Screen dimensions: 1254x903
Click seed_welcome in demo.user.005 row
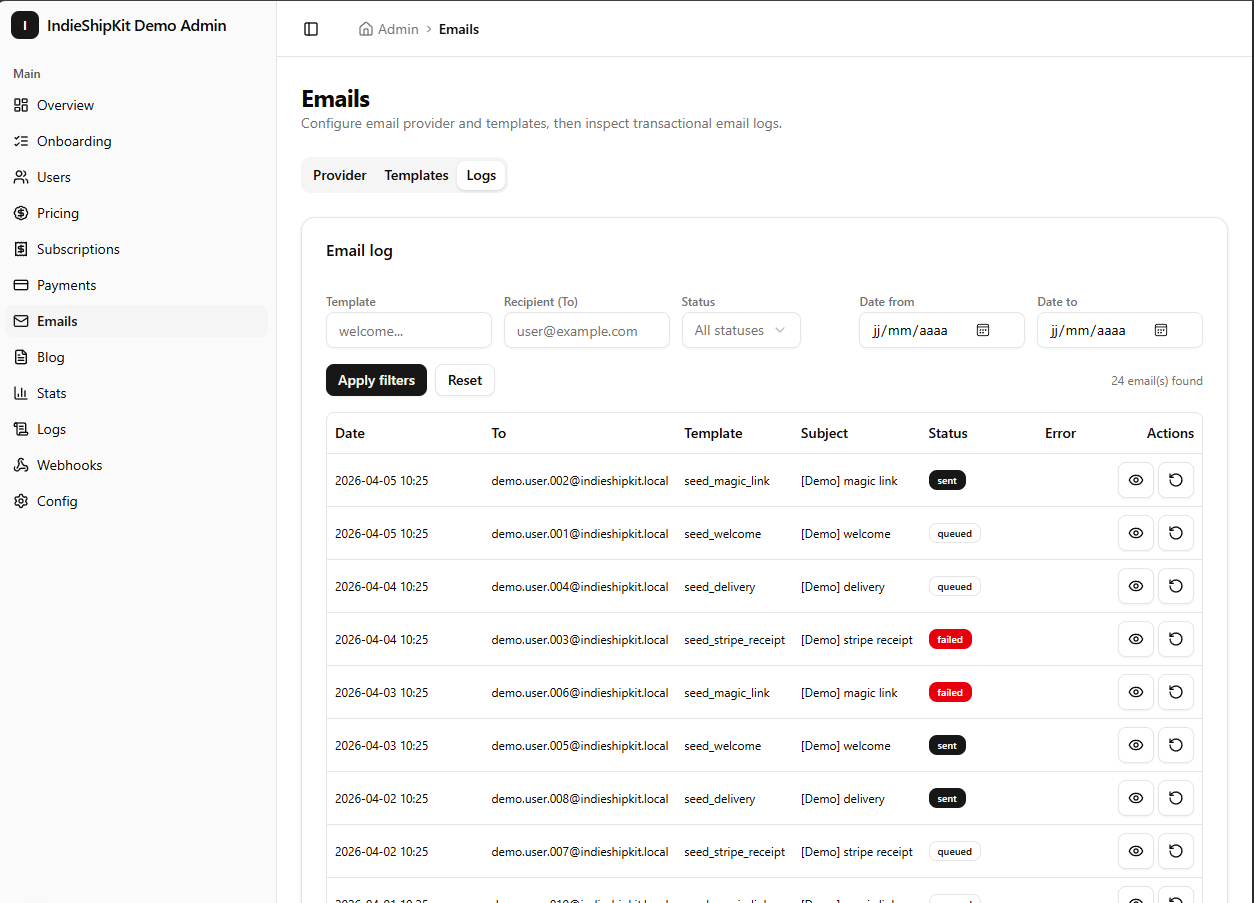pyautogui.click(x=722, y=745)
